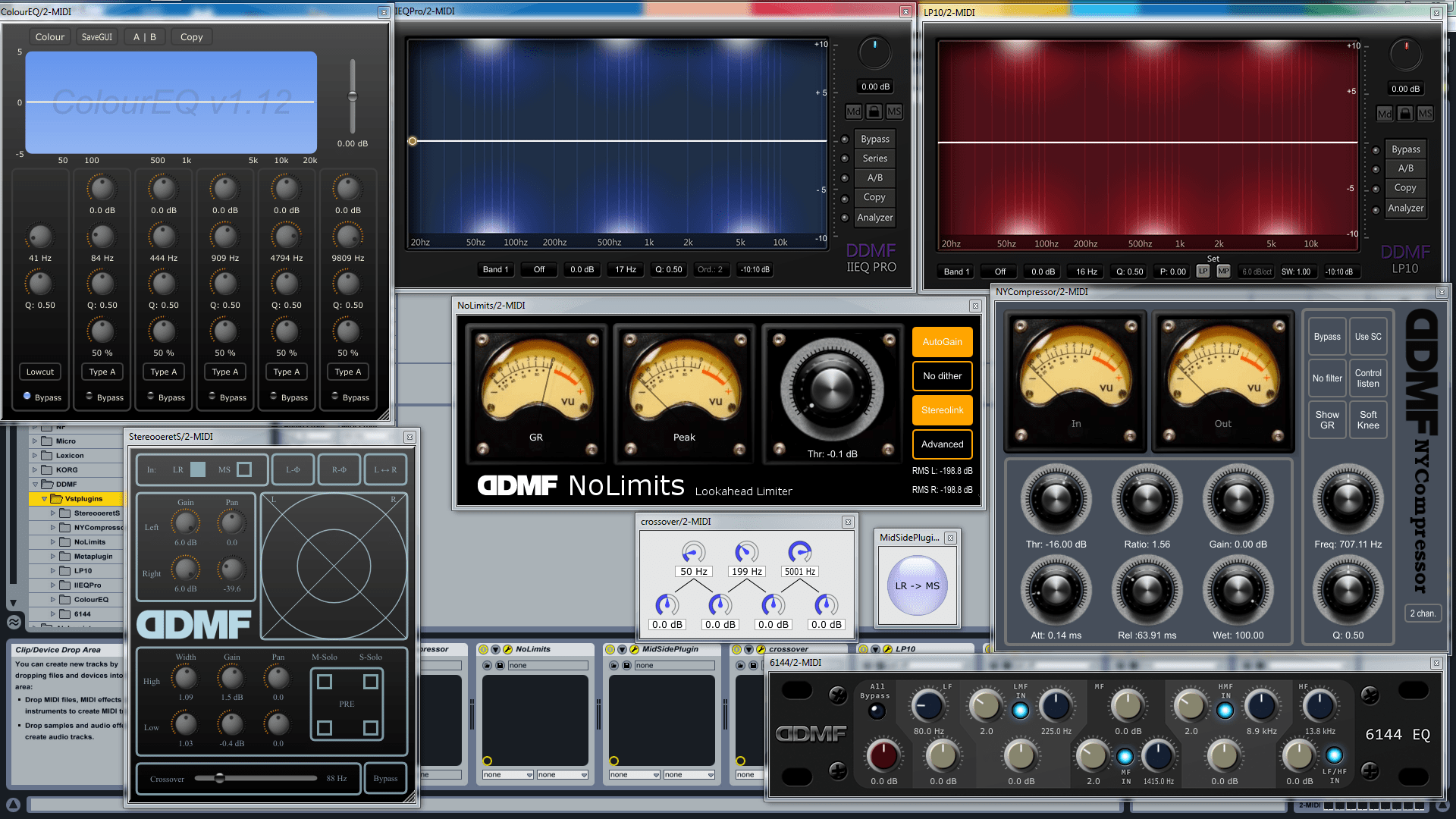Click Soft Knee in NYCompressor
This screenshot has height=819, width=1456.
point(1368,419)
